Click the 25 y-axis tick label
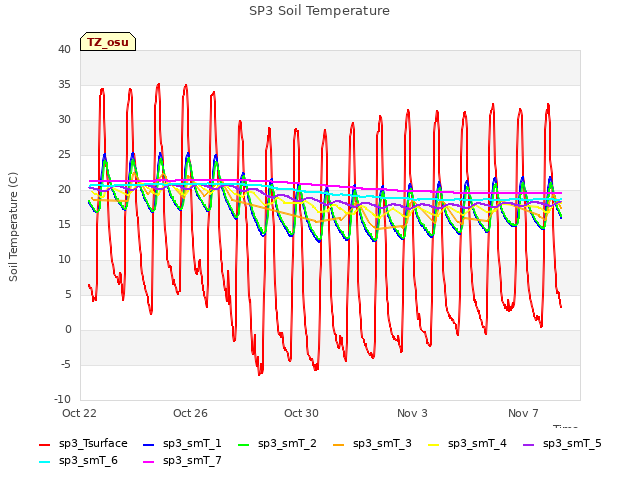The height and width of the screenshot is (480, 640). pos(64,155)
